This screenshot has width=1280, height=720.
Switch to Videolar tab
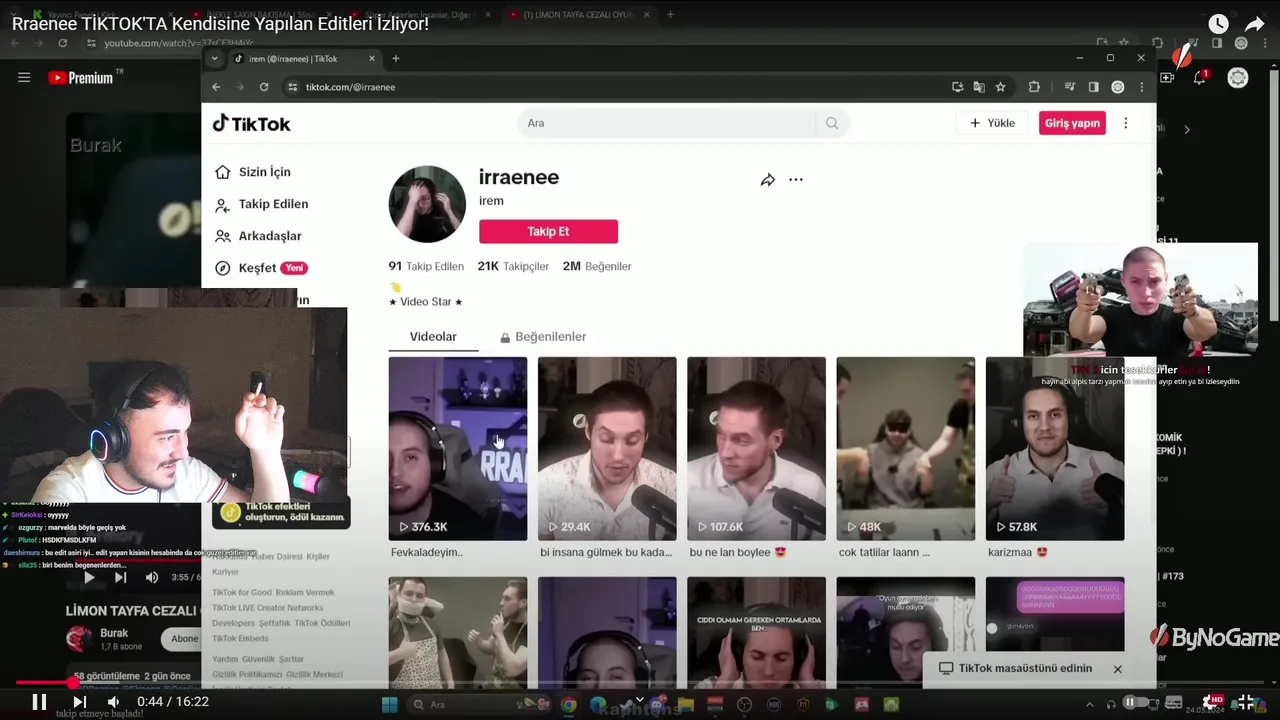[x=433, y=337]
